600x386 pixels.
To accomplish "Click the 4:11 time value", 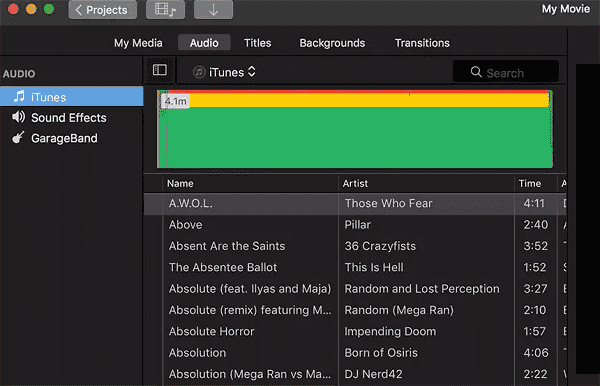I will (x=534, y=203).
